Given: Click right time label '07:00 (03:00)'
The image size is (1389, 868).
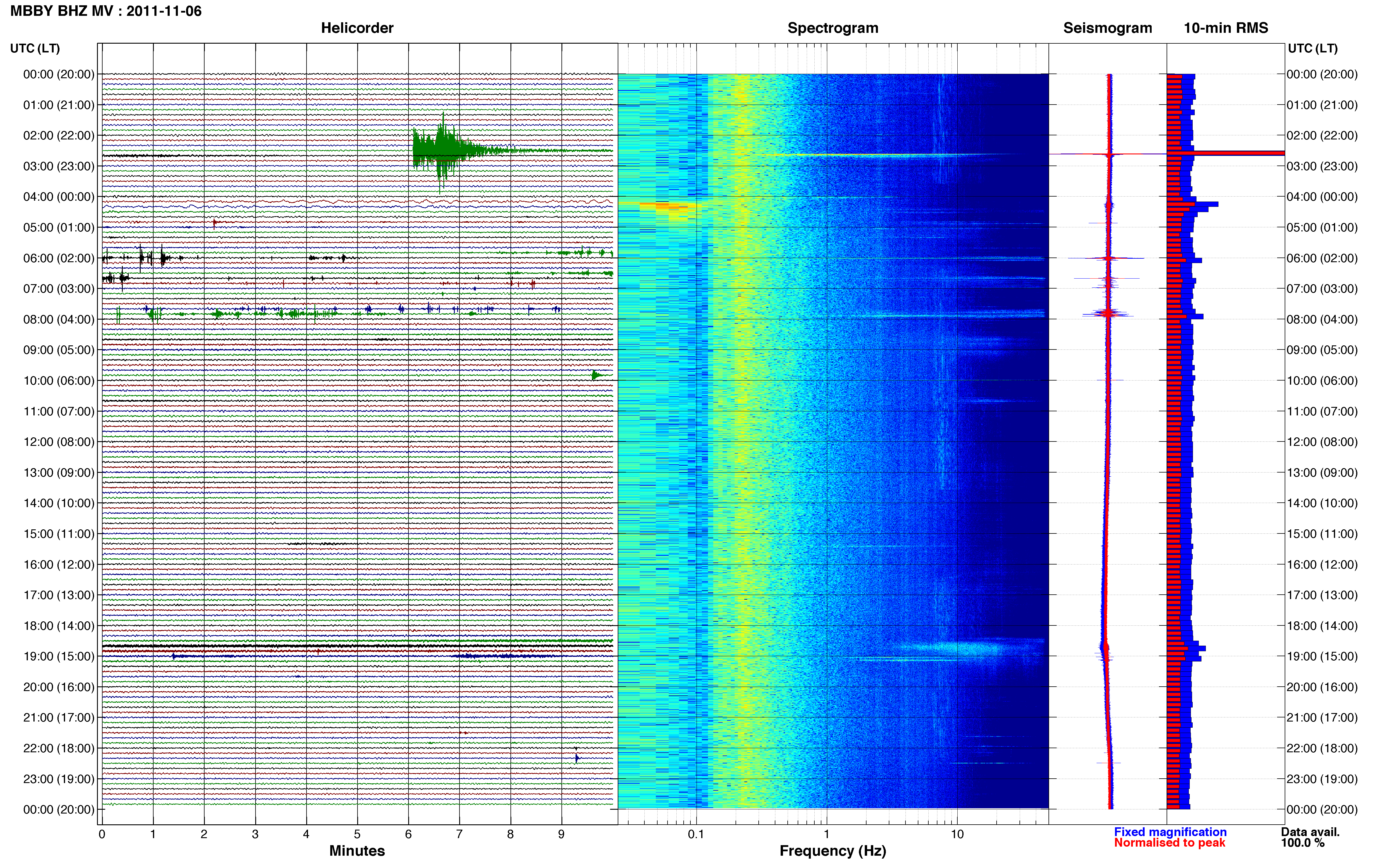Looking at the screenshot, I should pyautogui.click(x=1322, y=289).
